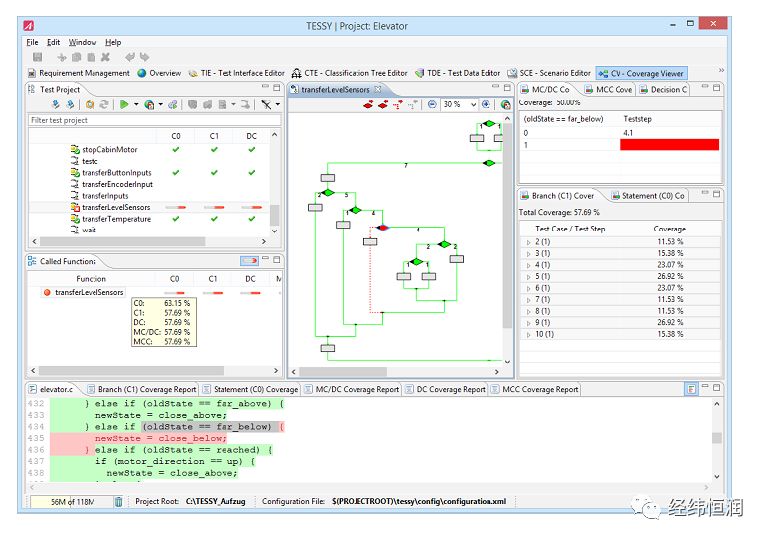
Task: Open the filter tool dropdown arrow
Action: (278, 104)
